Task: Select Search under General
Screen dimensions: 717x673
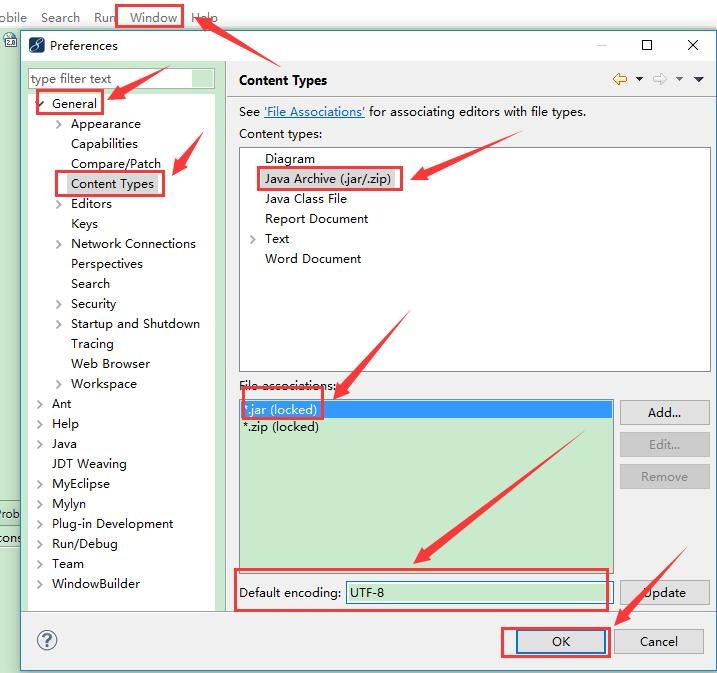Action: point(90,284)
